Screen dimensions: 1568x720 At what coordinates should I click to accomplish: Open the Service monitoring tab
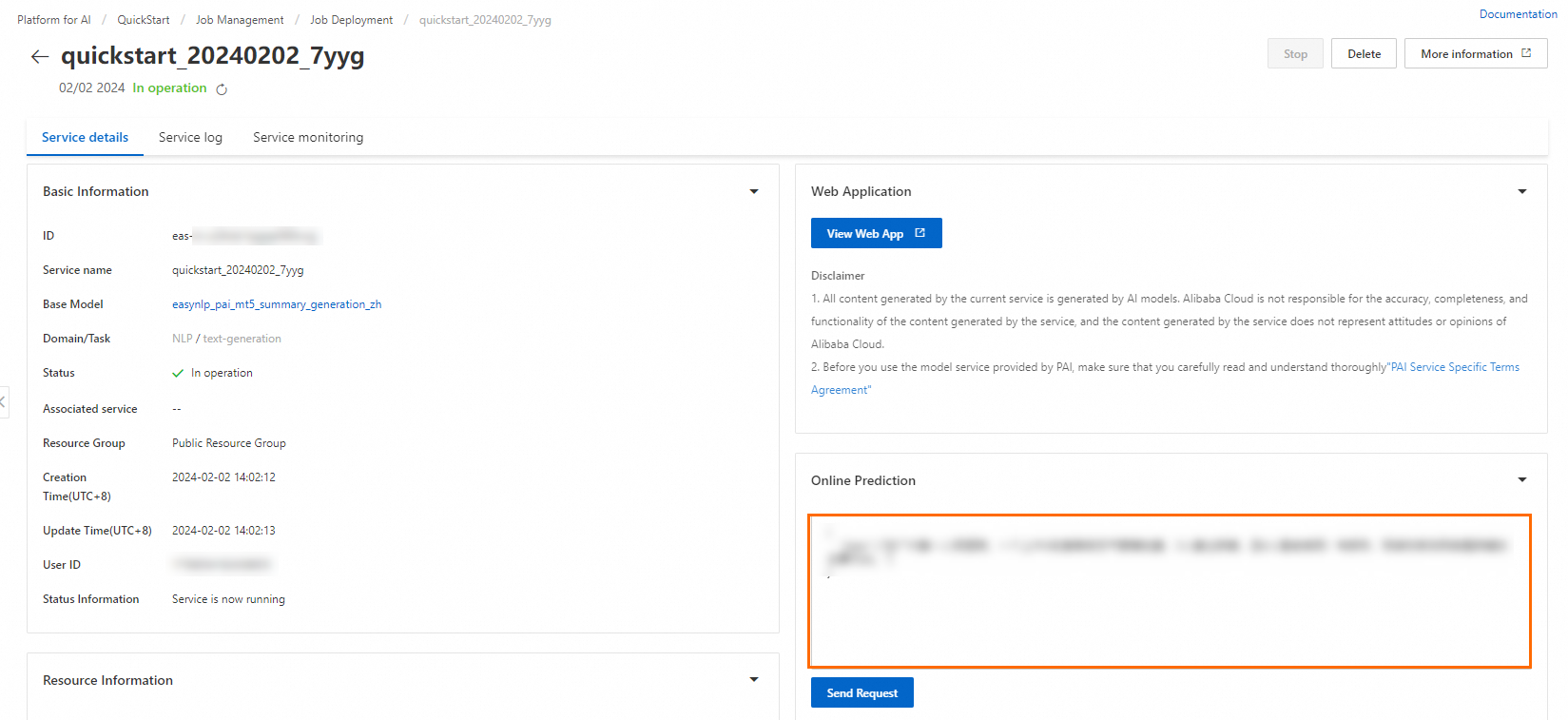click(308, 137)
